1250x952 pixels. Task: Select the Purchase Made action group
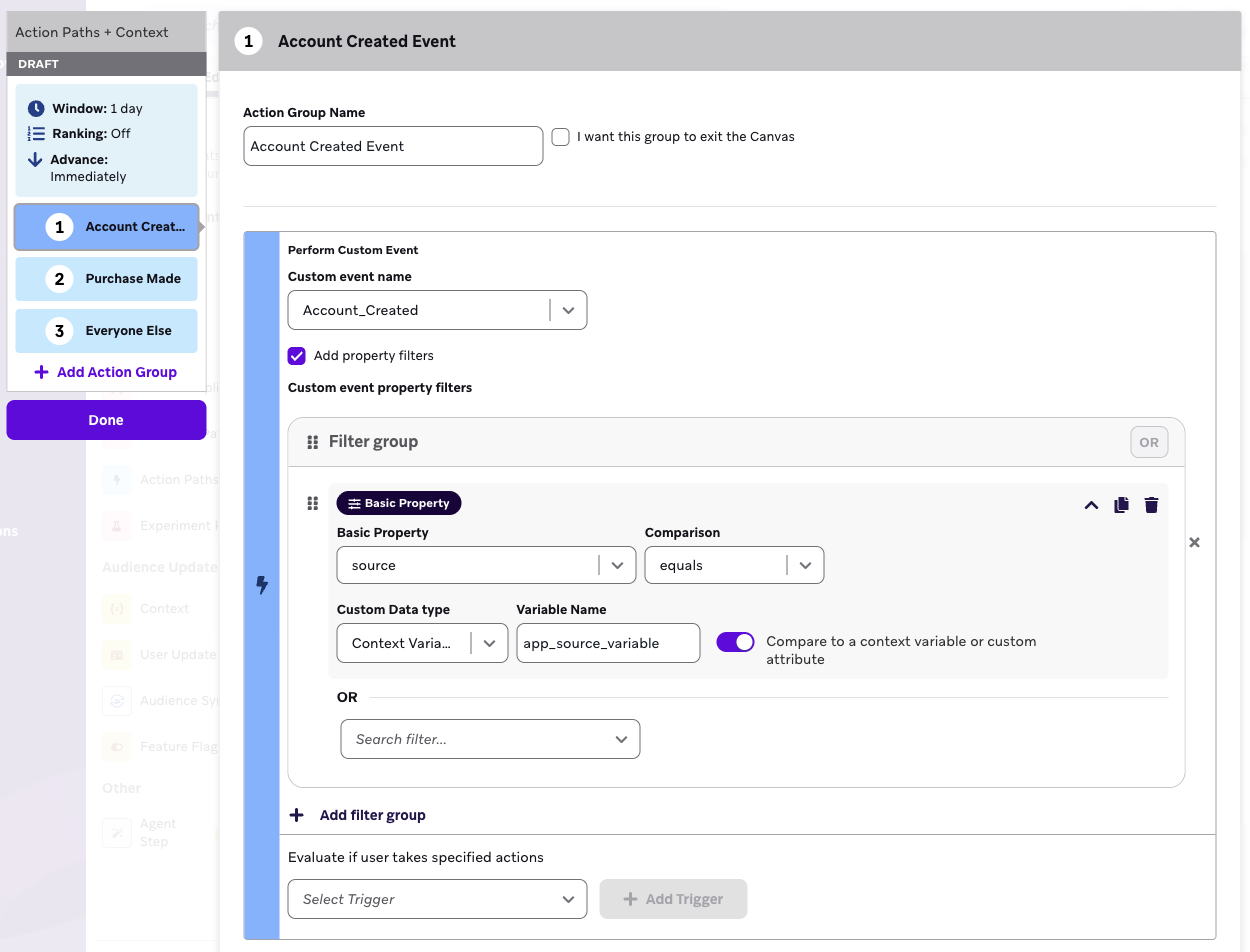tap(107, 279)
